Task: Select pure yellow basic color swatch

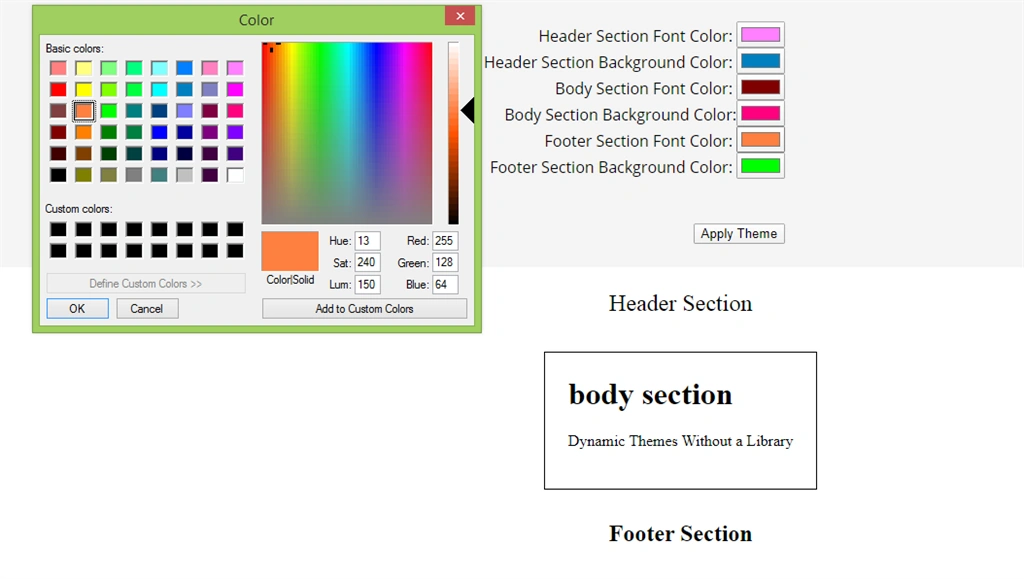Action: [x=84, y=89]
